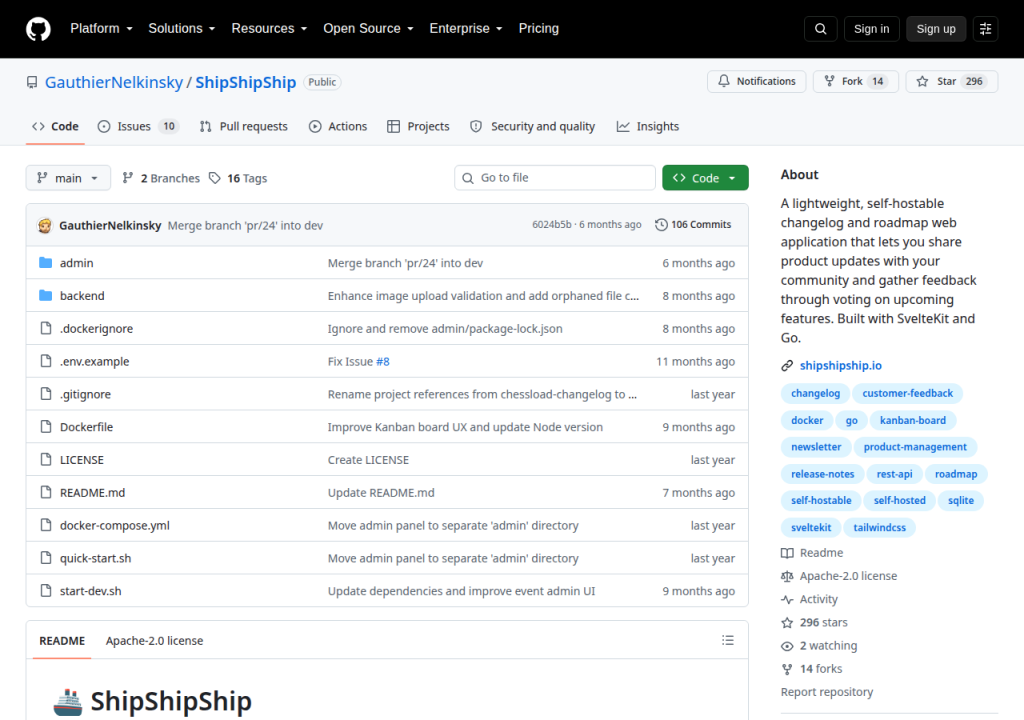Open the .env.example file
The image size is (1024, 720).
point(95,361)
